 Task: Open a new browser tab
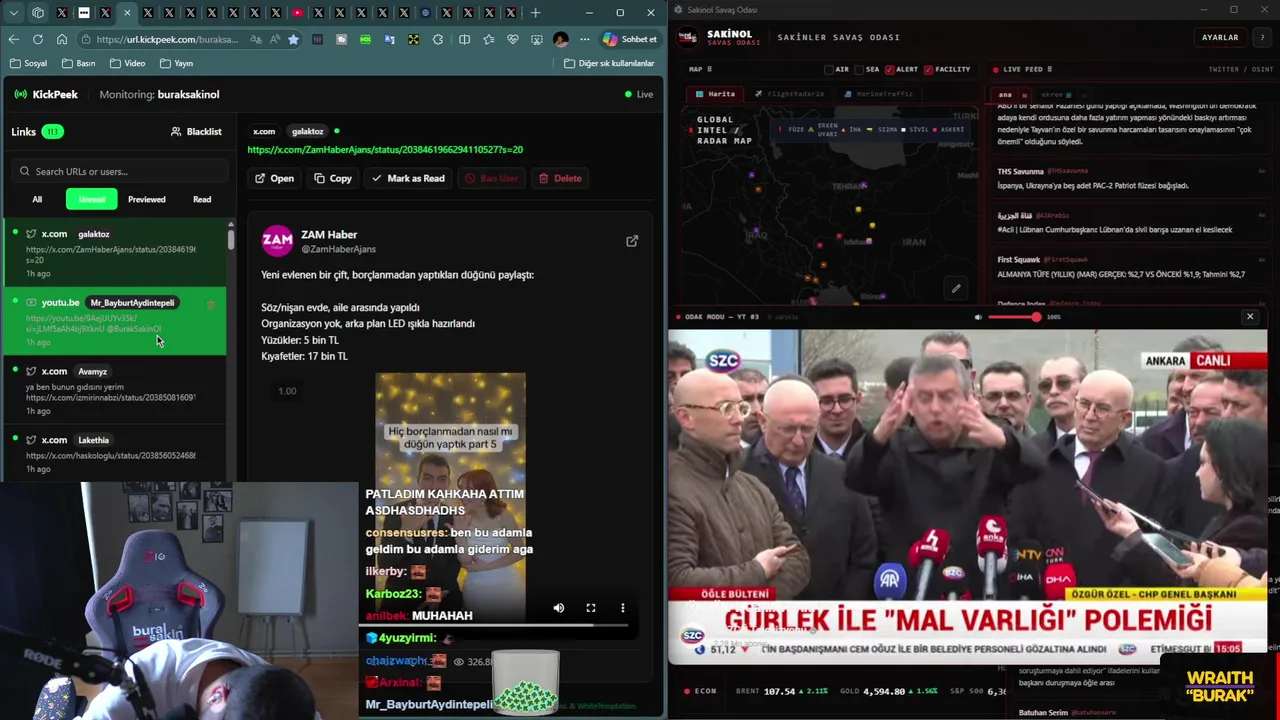click(x=535, y=13)
